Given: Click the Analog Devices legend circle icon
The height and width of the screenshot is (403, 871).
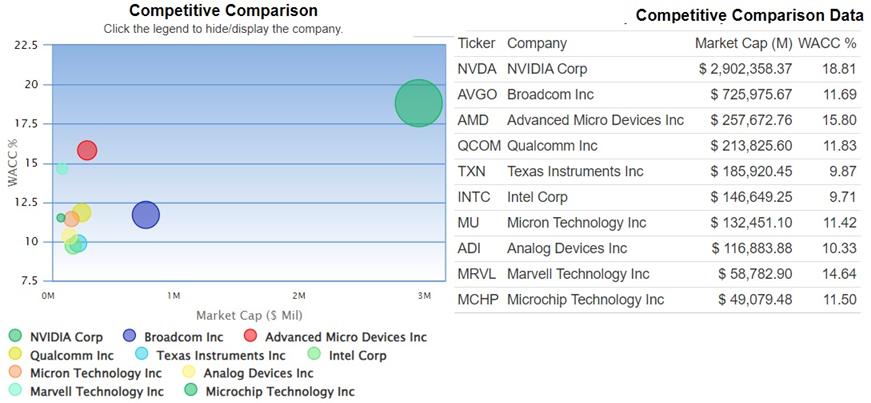Looking at the screenshot, I should pyautogui.click(x=190, y=373).
